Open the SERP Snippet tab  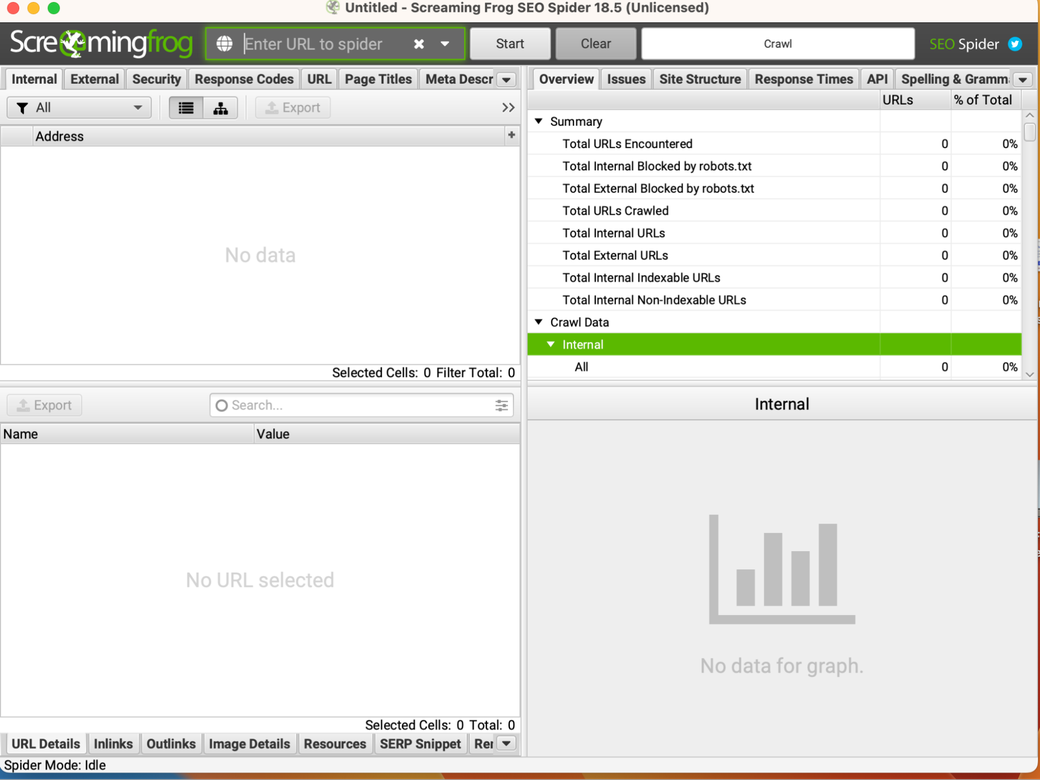tap(420, 744)
